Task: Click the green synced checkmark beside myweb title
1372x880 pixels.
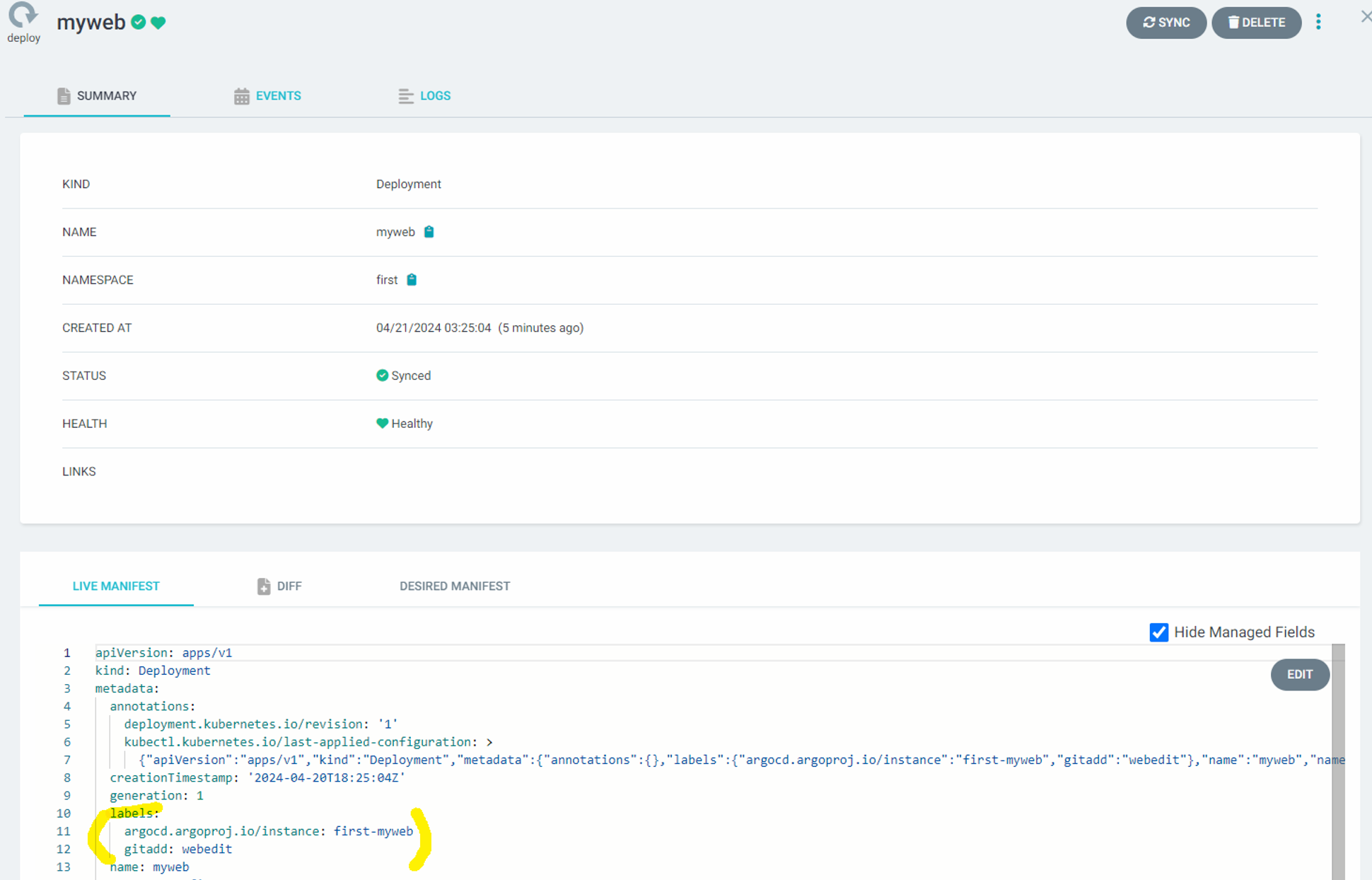Action: [139, 23]
